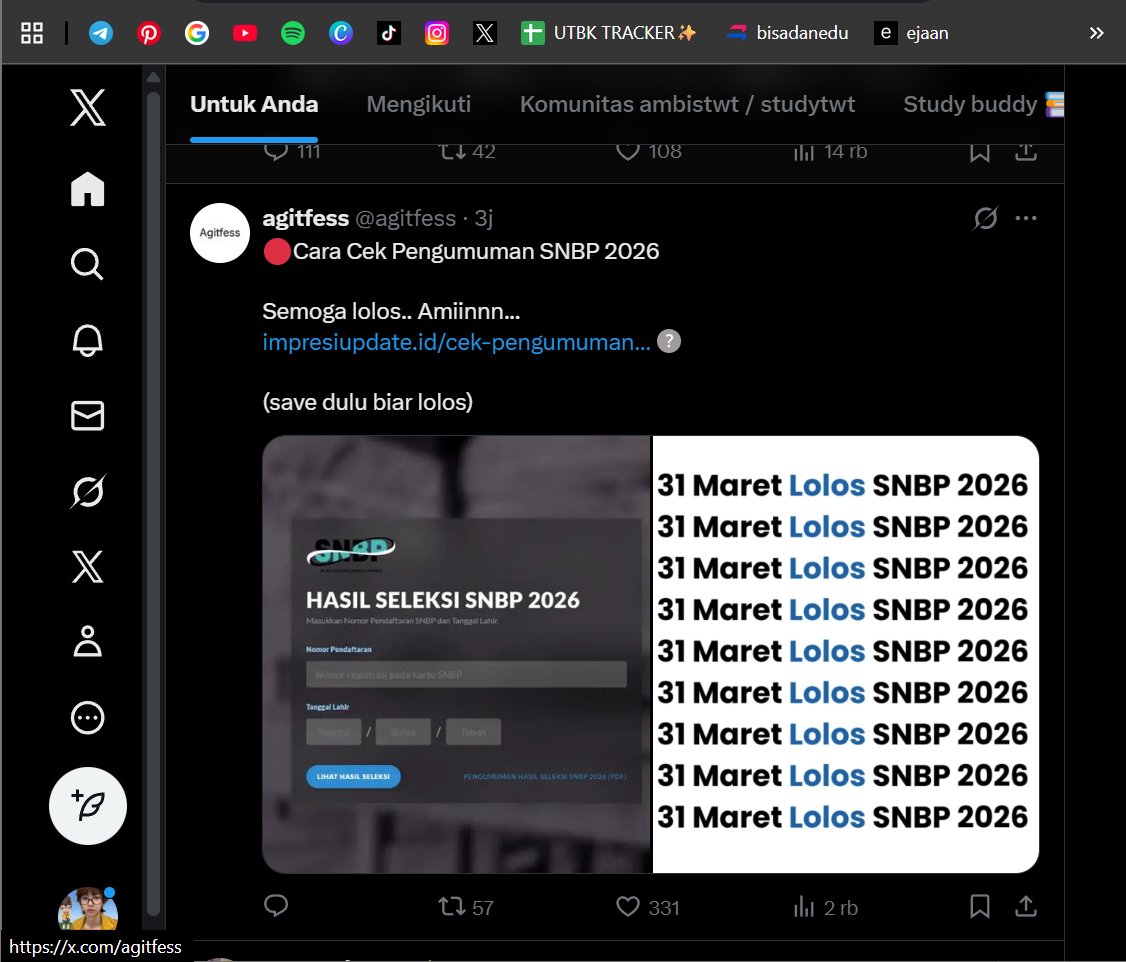Compose a new post with the feather button
The width and height of the screenshot is (1126, 962).
pos(87,806)
